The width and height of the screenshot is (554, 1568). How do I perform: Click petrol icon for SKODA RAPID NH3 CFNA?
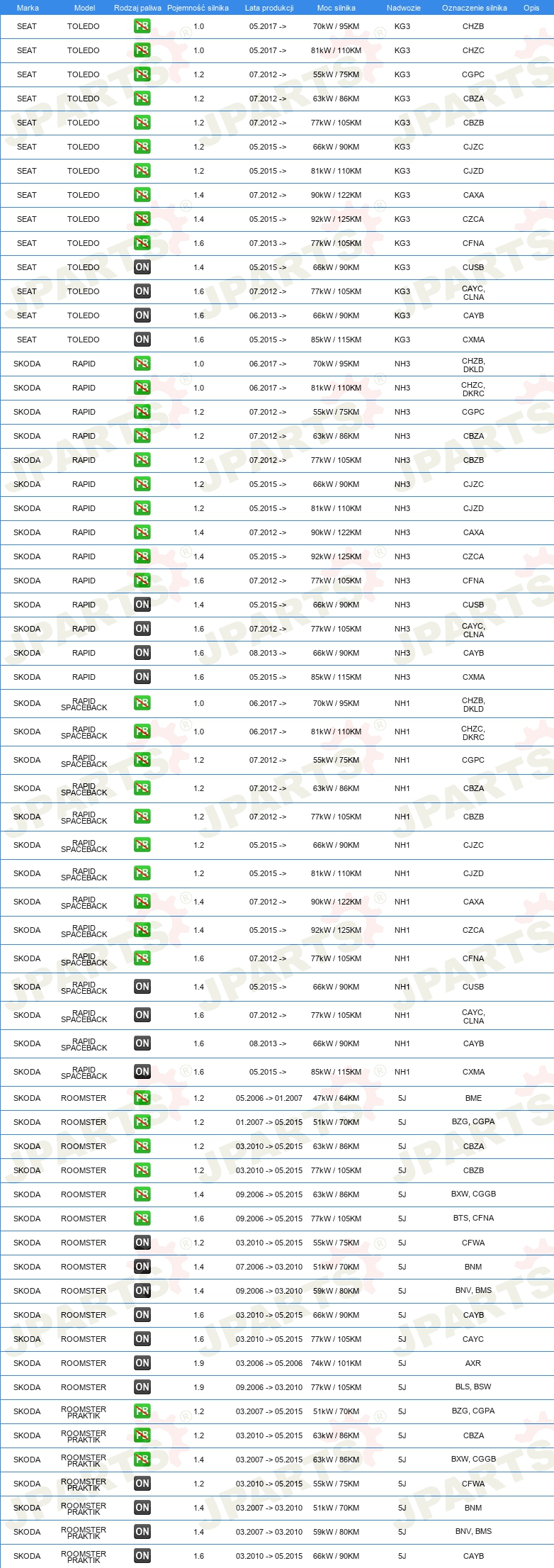pos(142,581)
